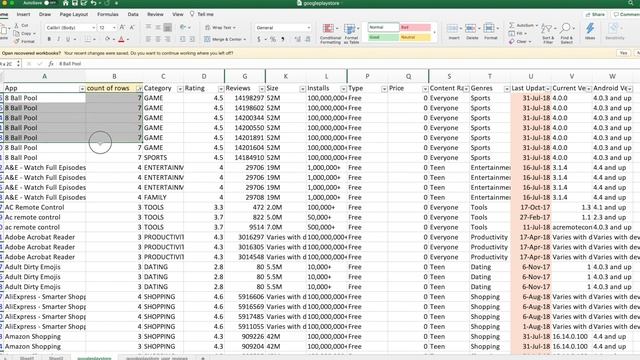The height and width of the screenshot is (360, 640).
Task: Click the Ideas lightning icon
Action: coord(590,29)
